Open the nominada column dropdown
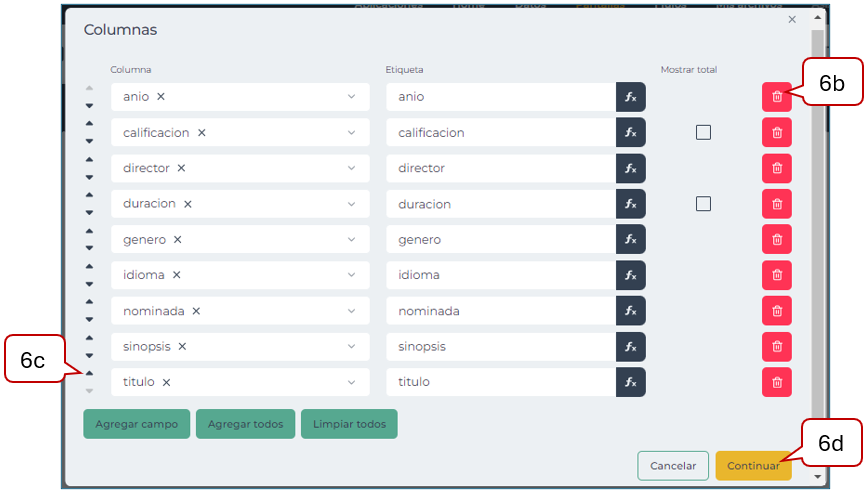 (351, 311)
